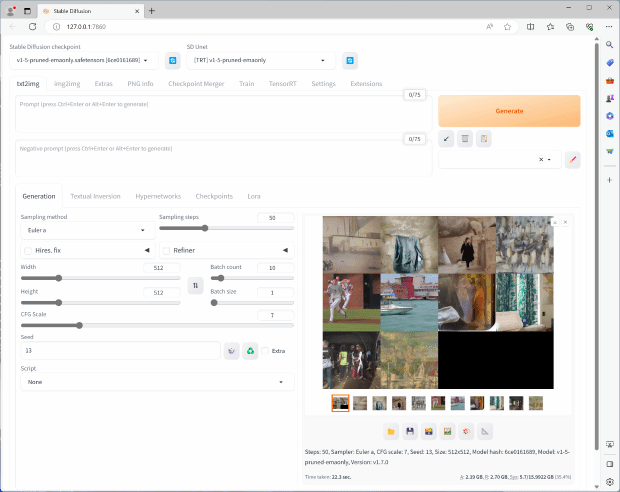Clear the styles selection with the X

coord(541,160)
